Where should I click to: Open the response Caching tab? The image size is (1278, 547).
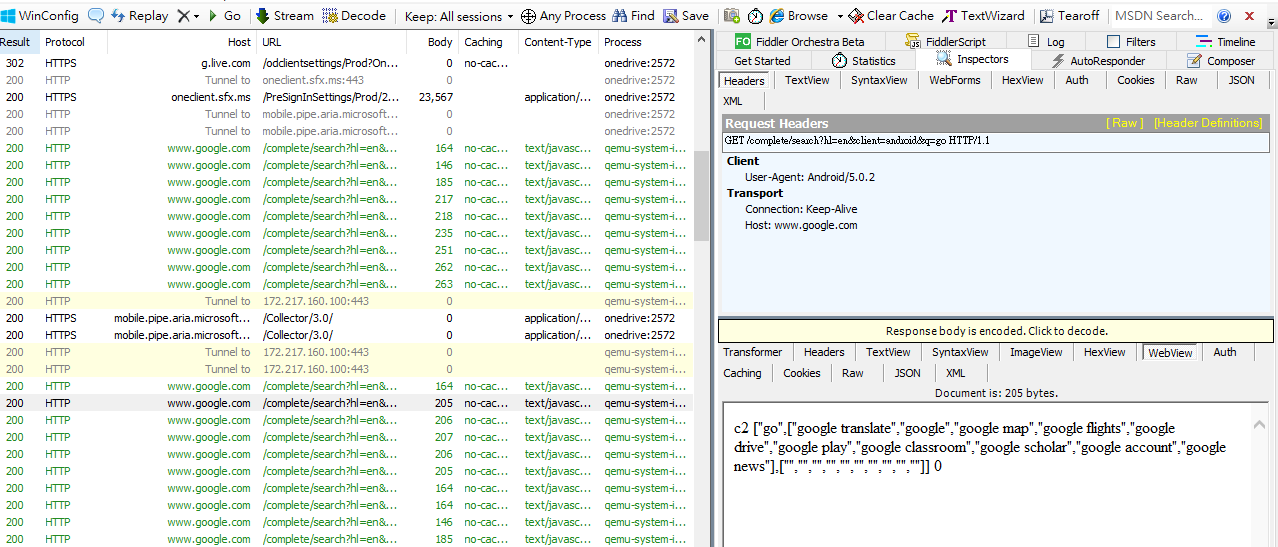click(x=743, y=373)
